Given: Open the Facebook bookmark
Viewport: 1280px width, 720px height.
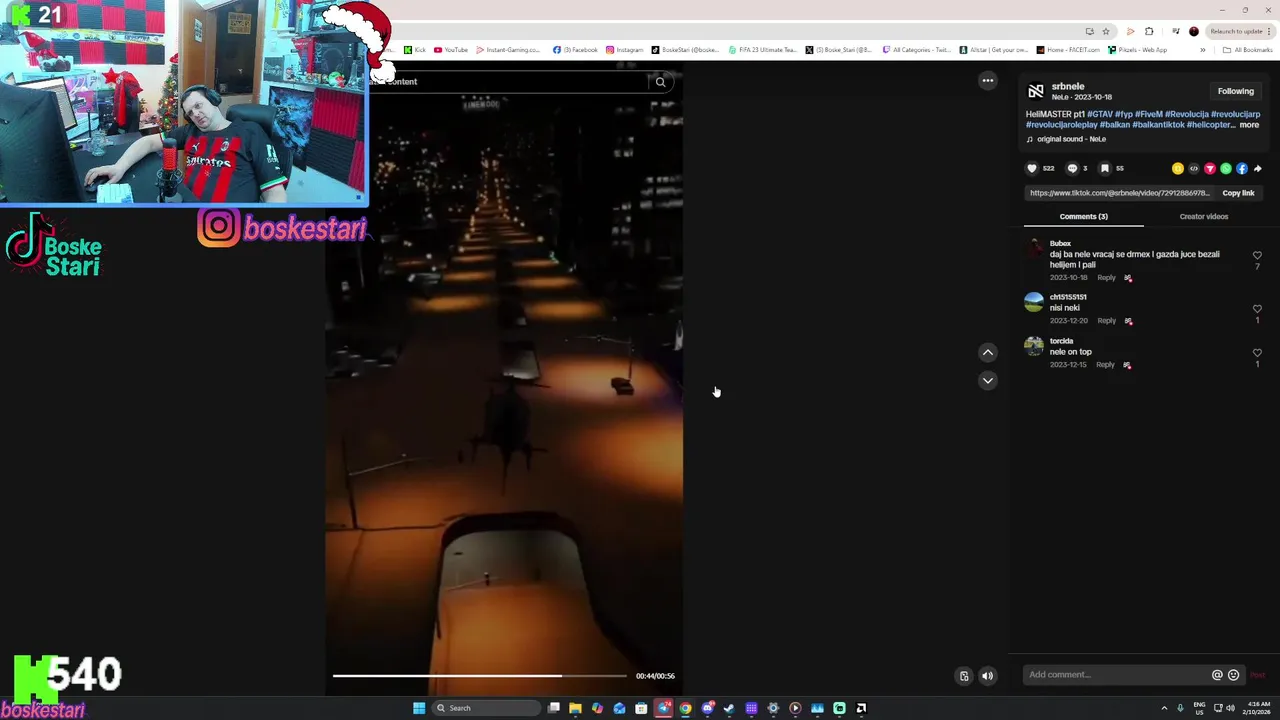Looking at the screenshot, I should click(x=575, y=49).
